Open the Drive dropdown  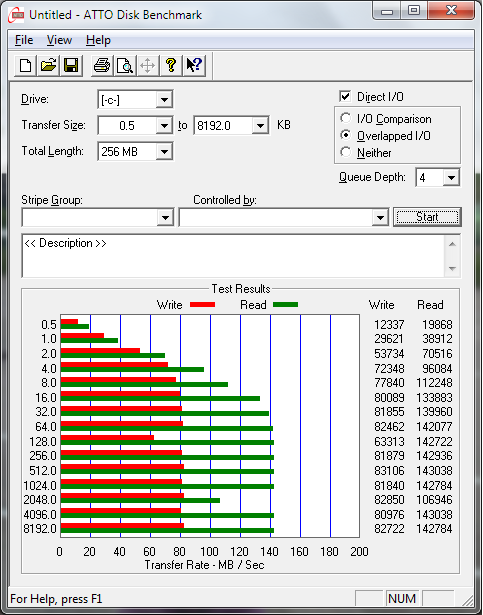click(x=164, y=100)
